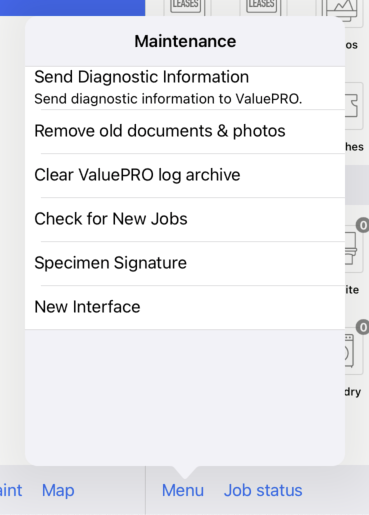
Task: Click the 0 badge on laundry icon
Action: click(363, 327)
